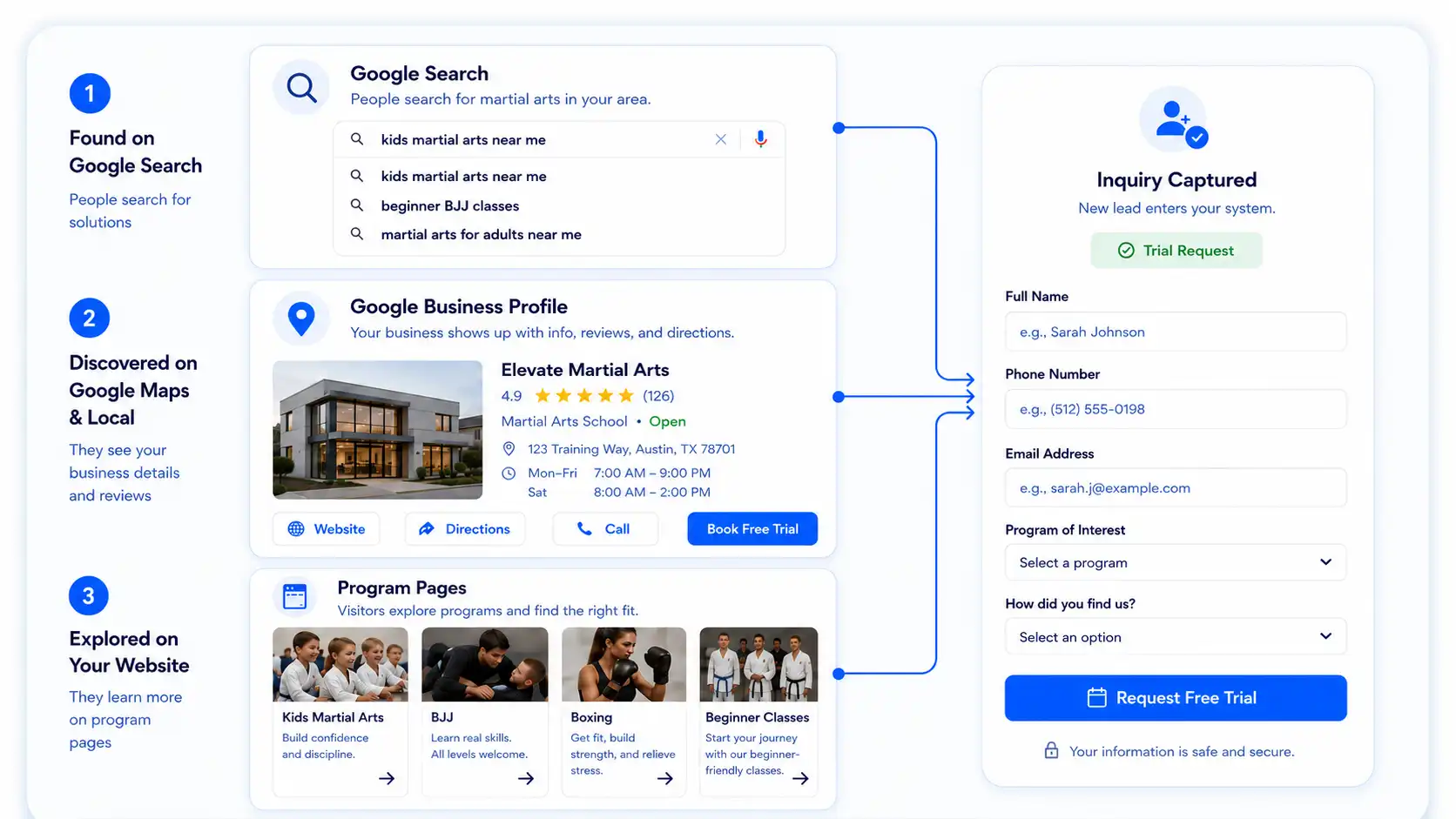
Task: Click the Call button
Action: tap(605, 529)
